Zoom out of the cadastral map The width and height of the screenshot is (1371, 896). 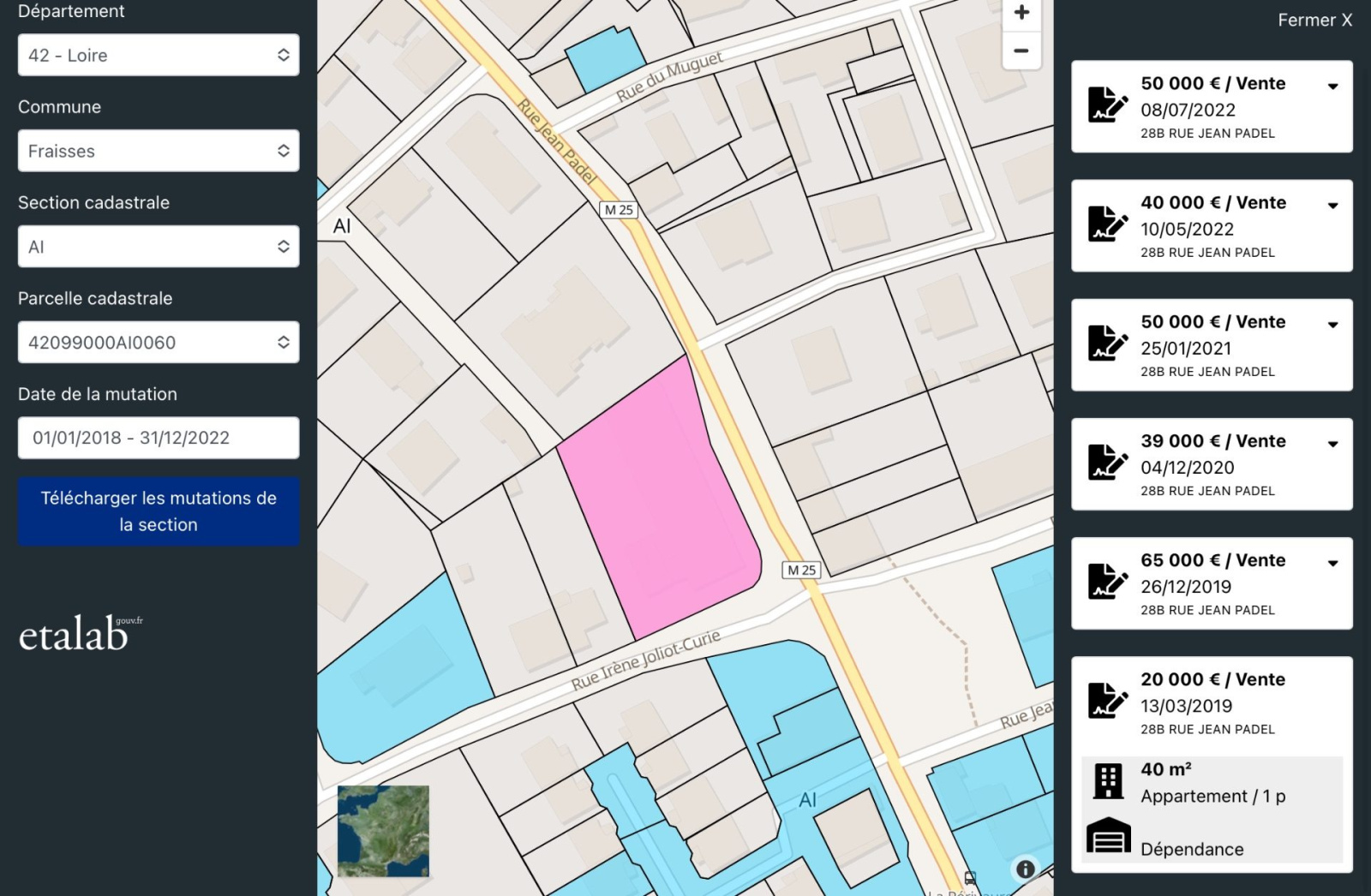click(x=1021, y=51)
